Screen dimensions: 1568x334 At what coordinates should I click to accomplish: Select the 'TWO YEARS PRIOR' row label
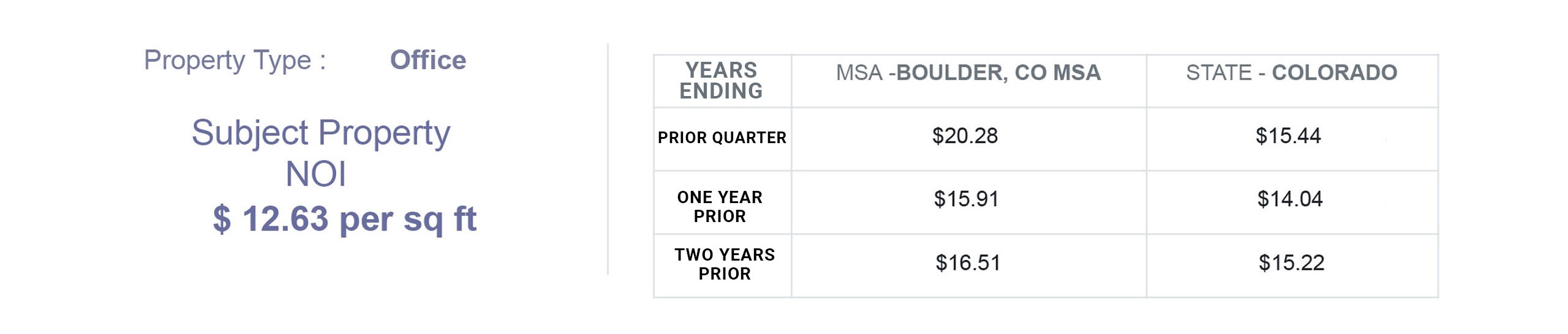(x=725, y=264)
